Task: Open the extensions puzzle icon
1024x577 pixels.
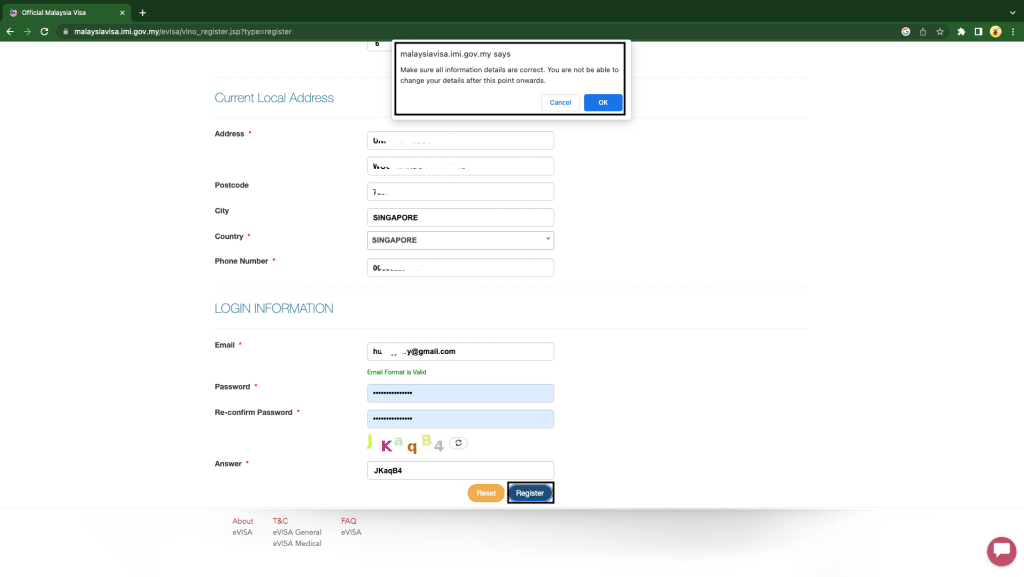Action: [961, 31]
